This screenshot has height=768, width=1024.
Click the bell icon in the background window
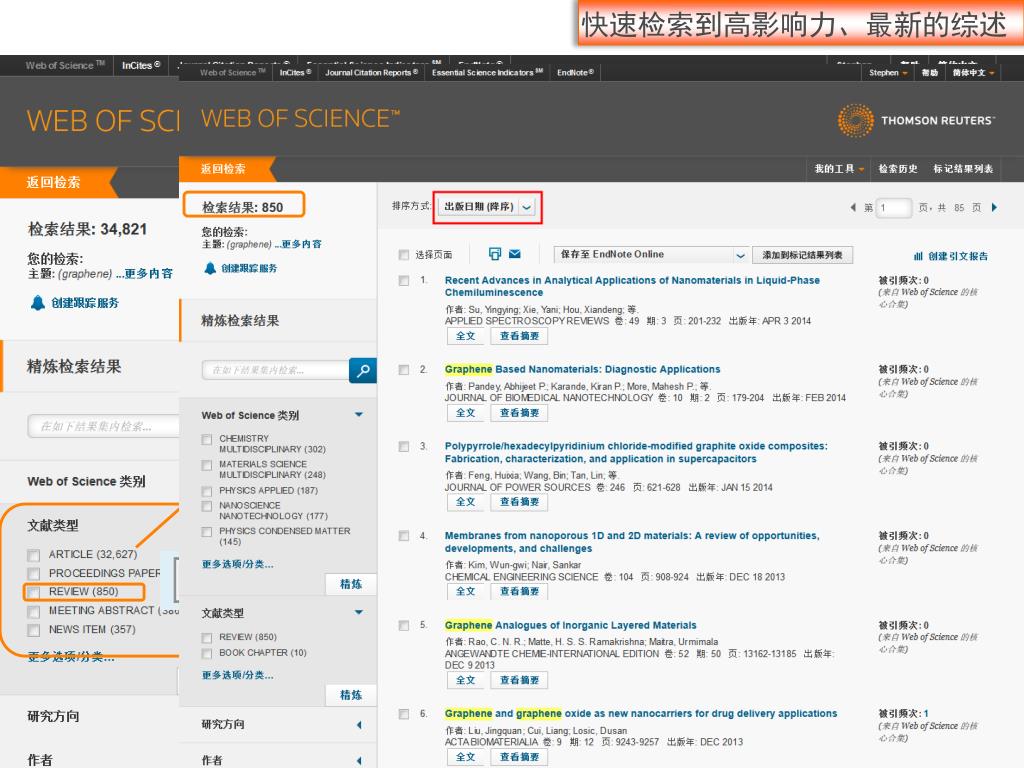point(37,302)
